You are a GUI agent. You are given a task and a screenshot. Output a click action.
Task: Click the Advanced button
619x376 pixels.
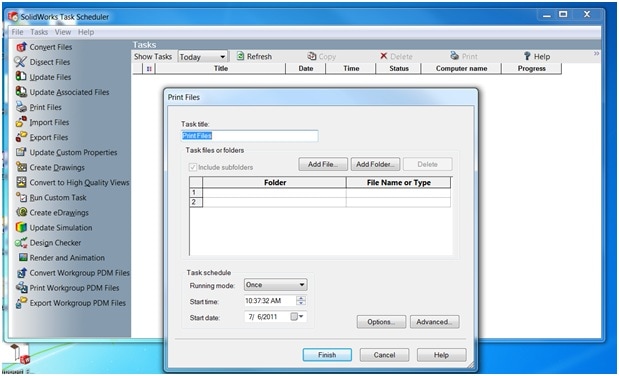tap(434, 322)
